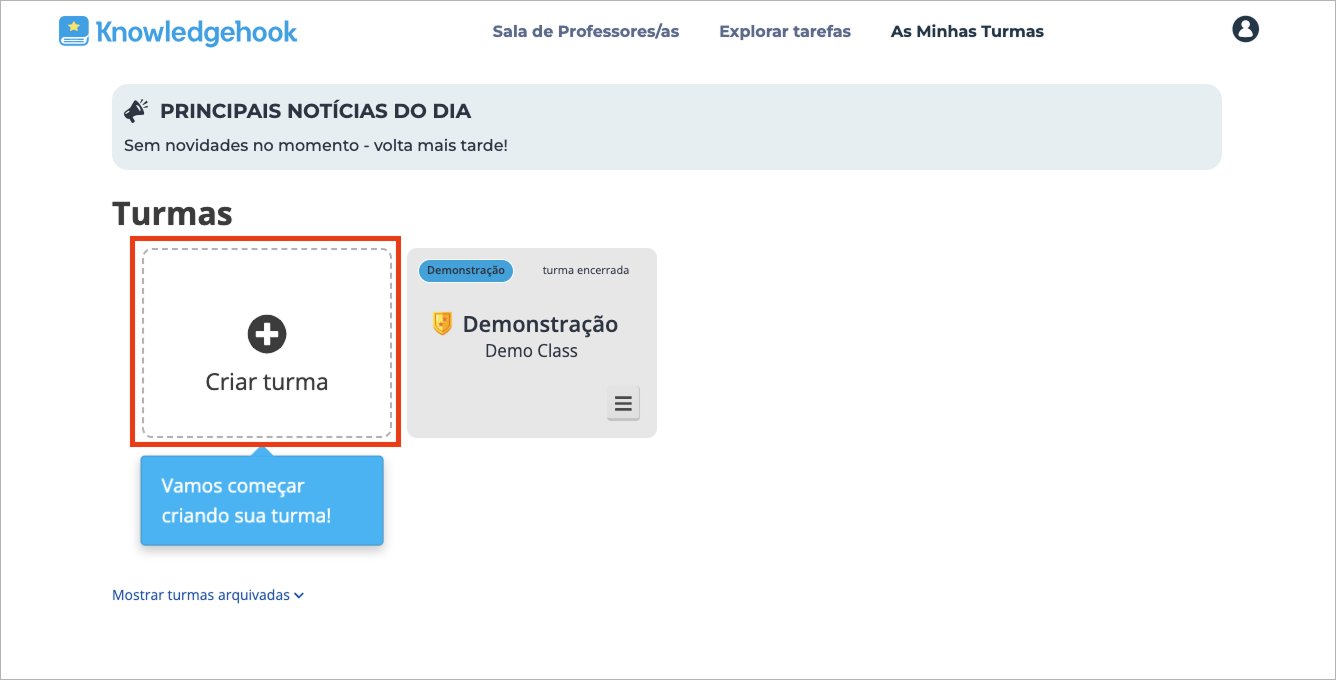Click the Criar turma label
1336x680 pixels.
coord(267,381)
